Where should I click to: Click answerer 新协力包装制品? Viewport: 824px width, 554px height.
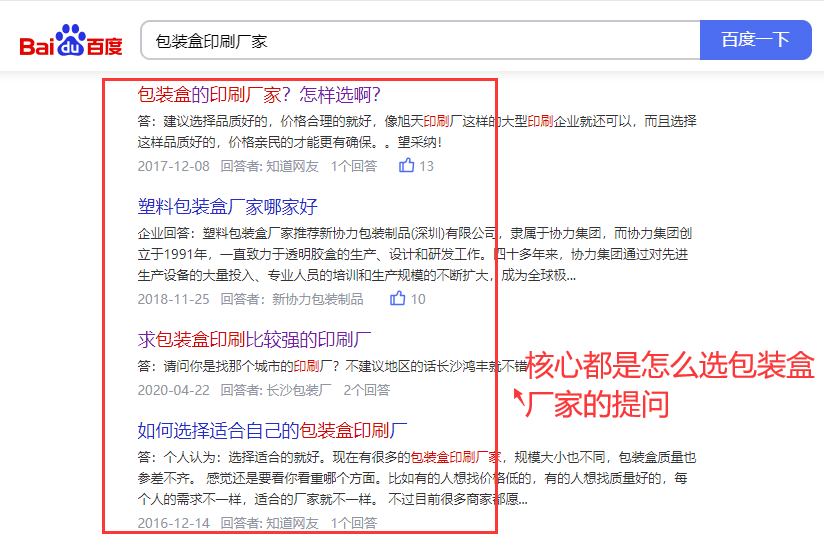(x=317, y=299)
